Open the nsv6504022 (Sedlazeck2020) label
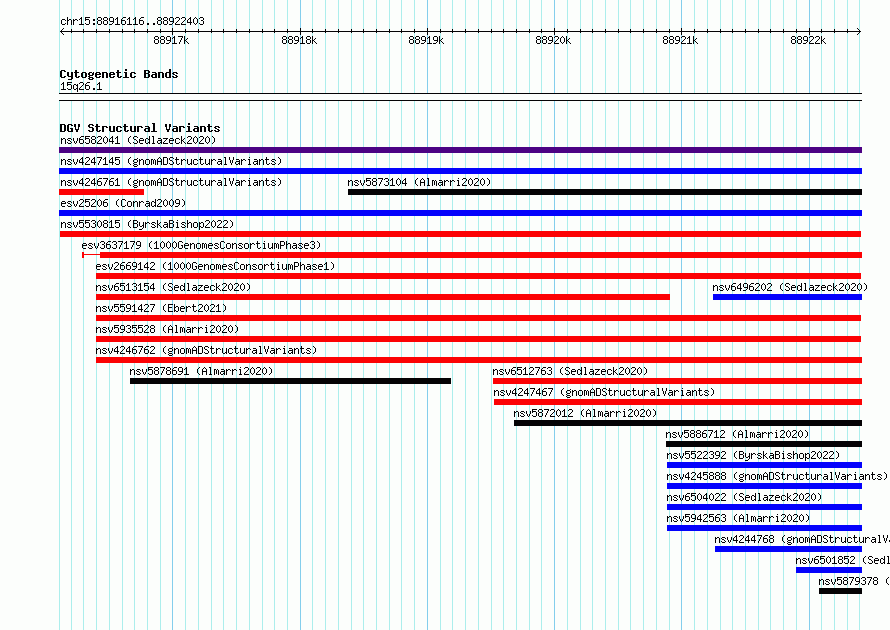The width and height of the screenshot is (890, 630). pos(744,497)
